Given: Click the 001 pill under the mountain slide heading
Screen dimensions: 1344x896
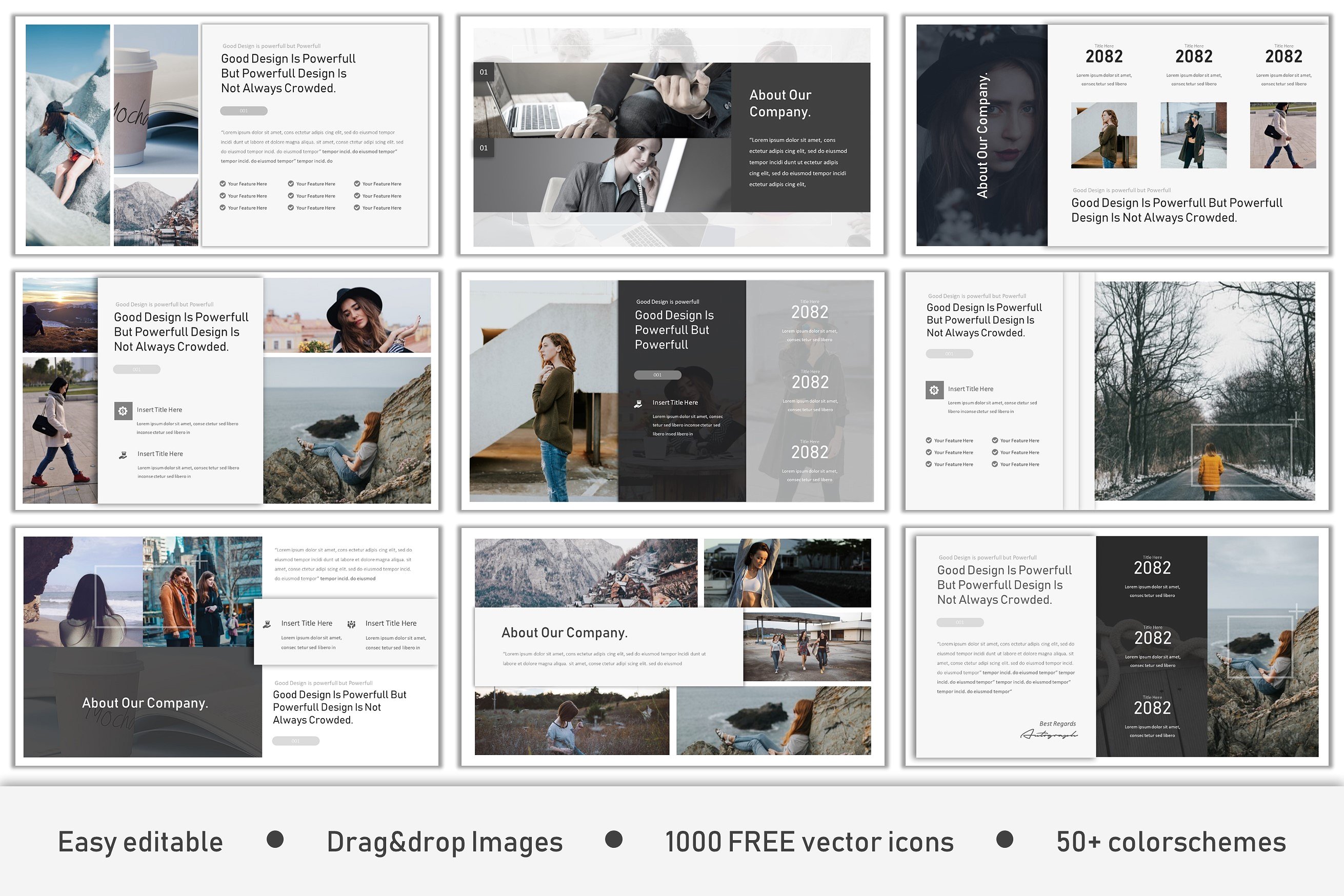Looking at the screenshot, I should point(244,111).
